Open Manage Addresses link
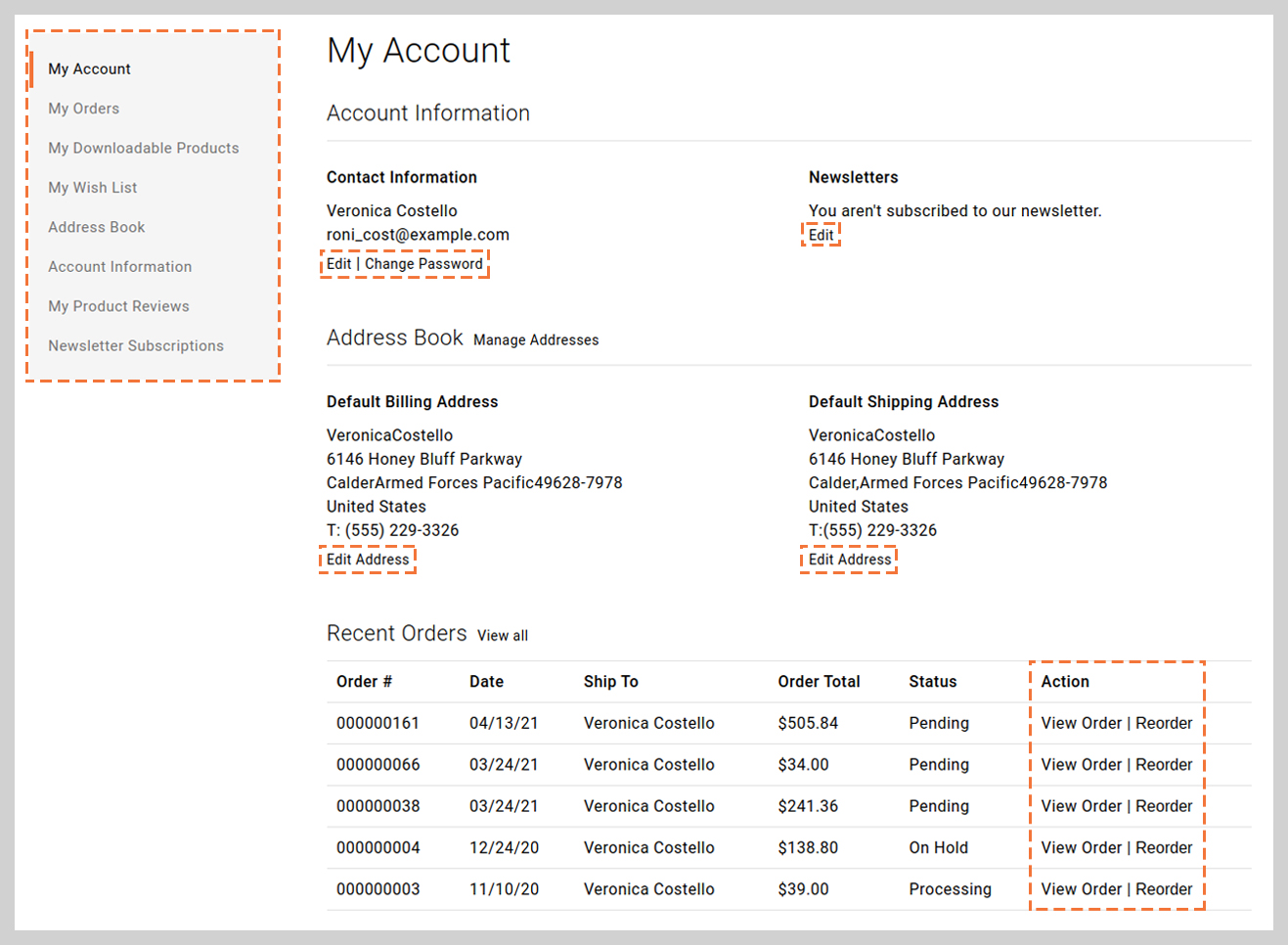 click(x=536, y=340)
